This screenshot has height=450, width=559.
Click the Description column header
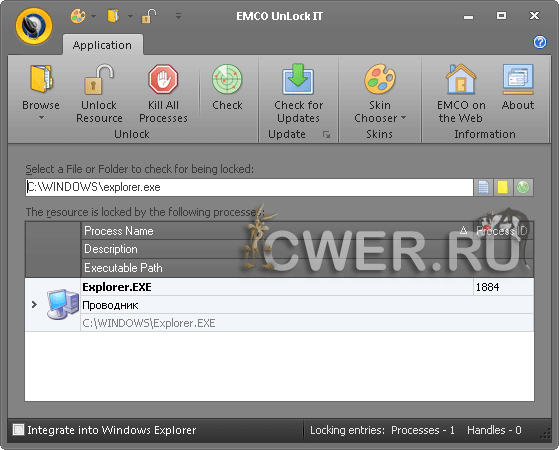[307, 249]
